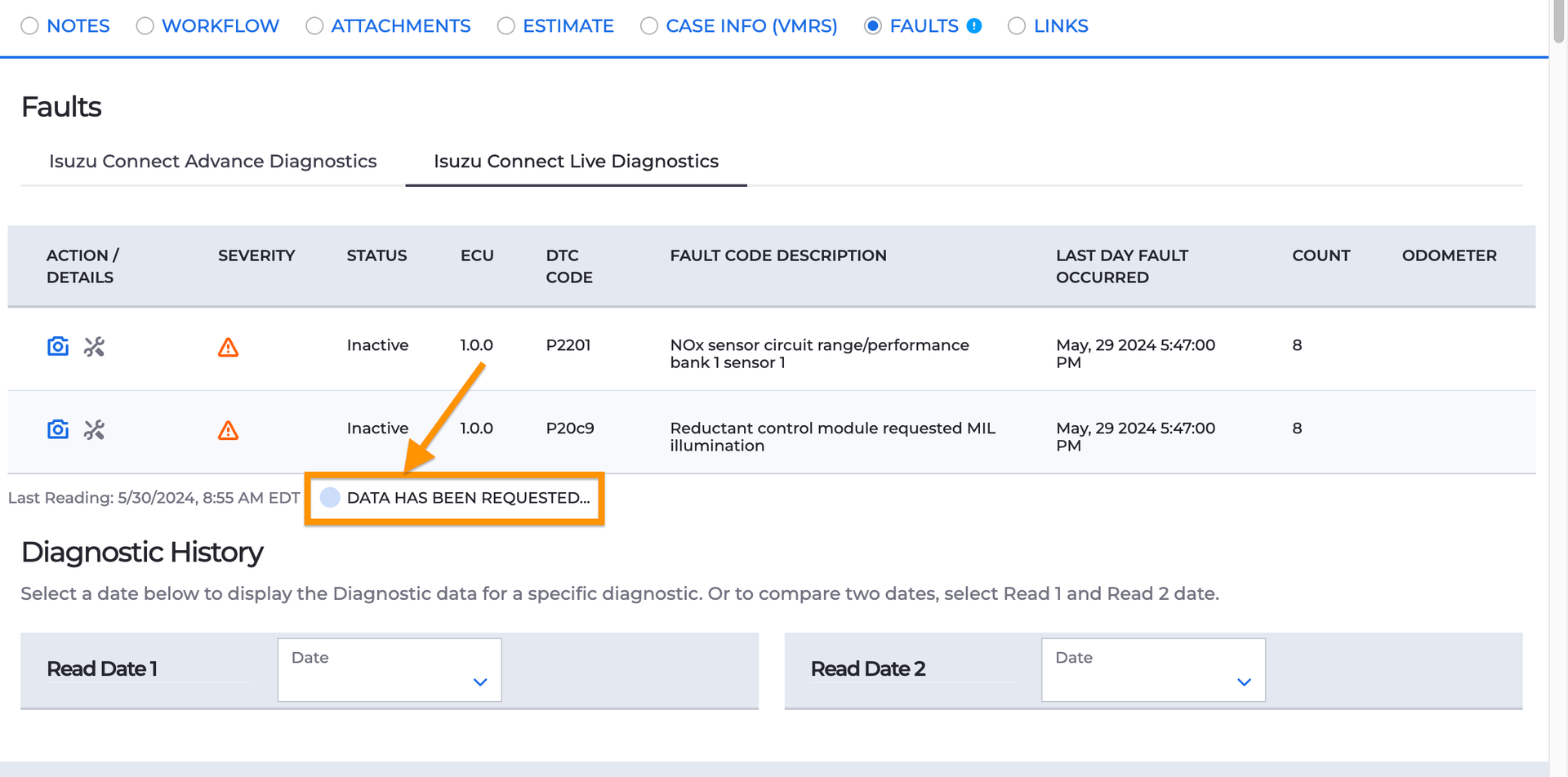
Task: Click the blue alert badge beside FAULTS
Action: [x=974, y=26]
